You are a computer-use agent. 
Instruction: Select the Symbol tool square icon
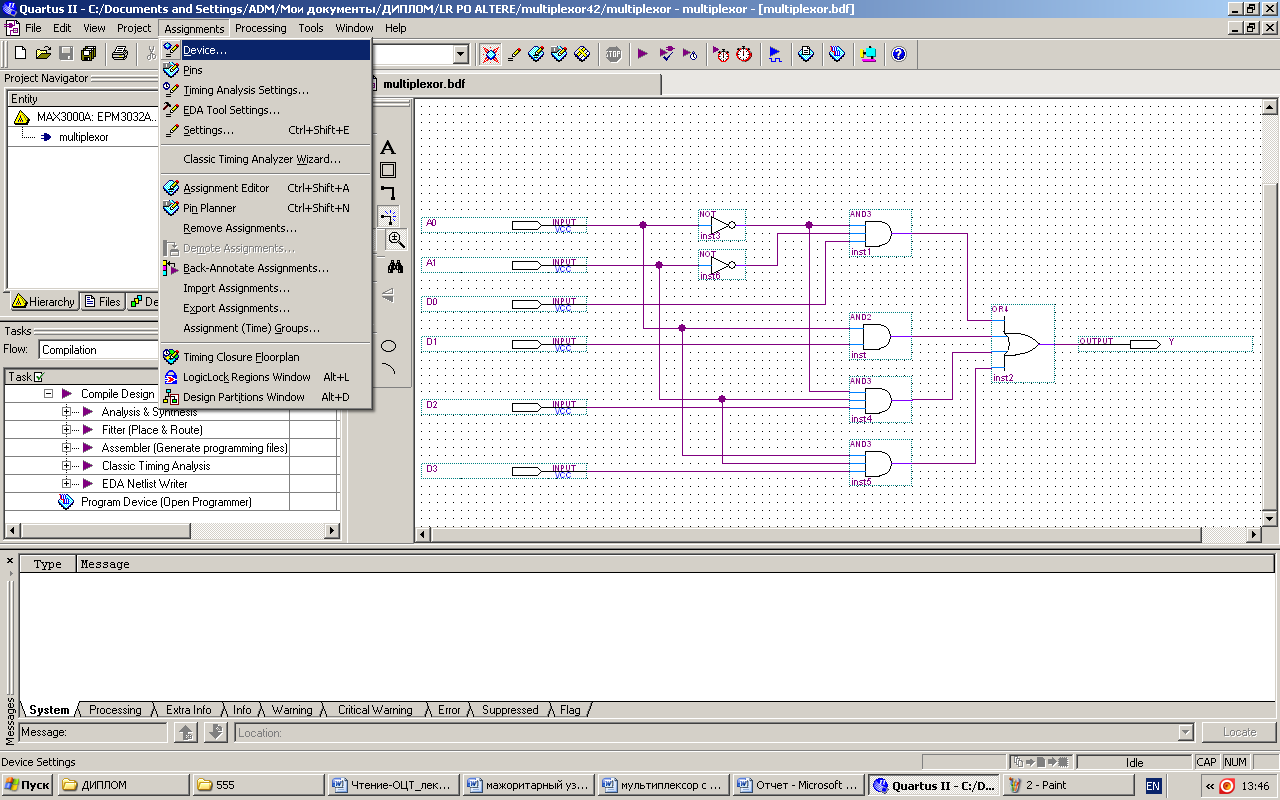tap(388, 170)
